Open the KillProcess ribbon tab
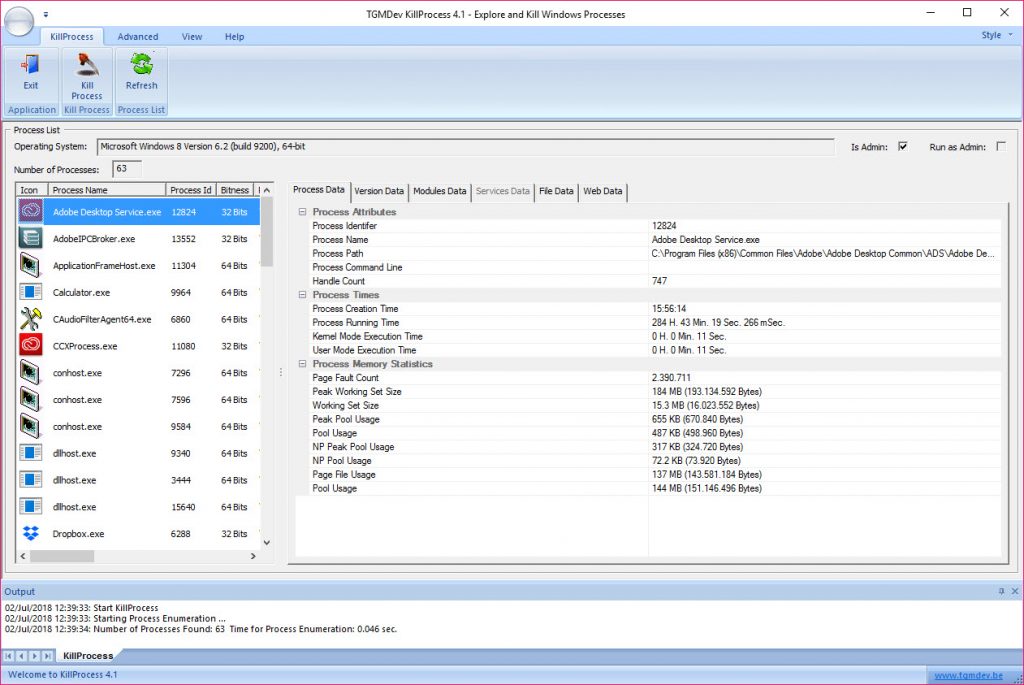Viewport: 1024px width, 685px height. point(72,37)
